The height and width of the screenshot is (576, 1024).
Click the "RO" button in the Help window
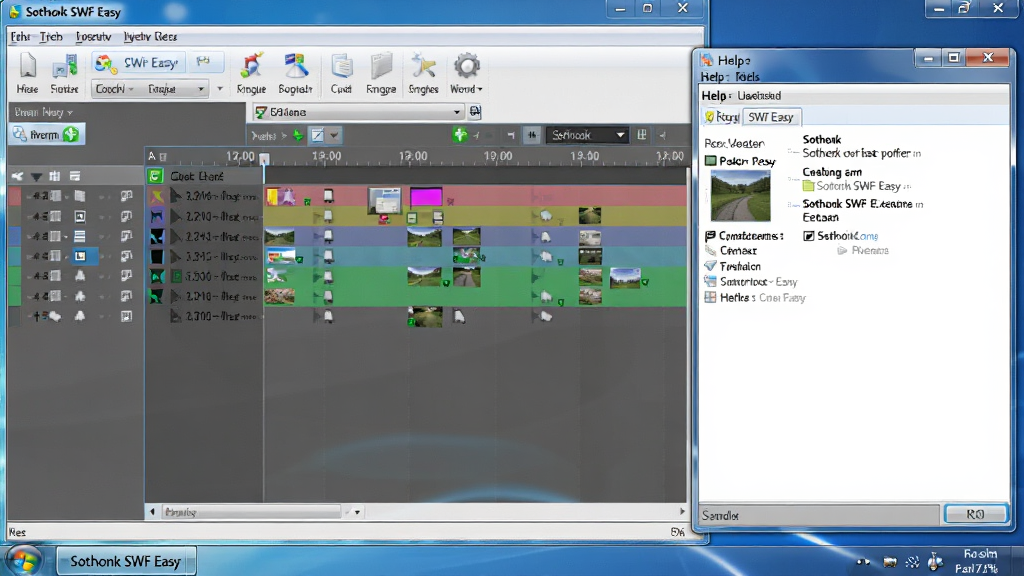[975, 515]
